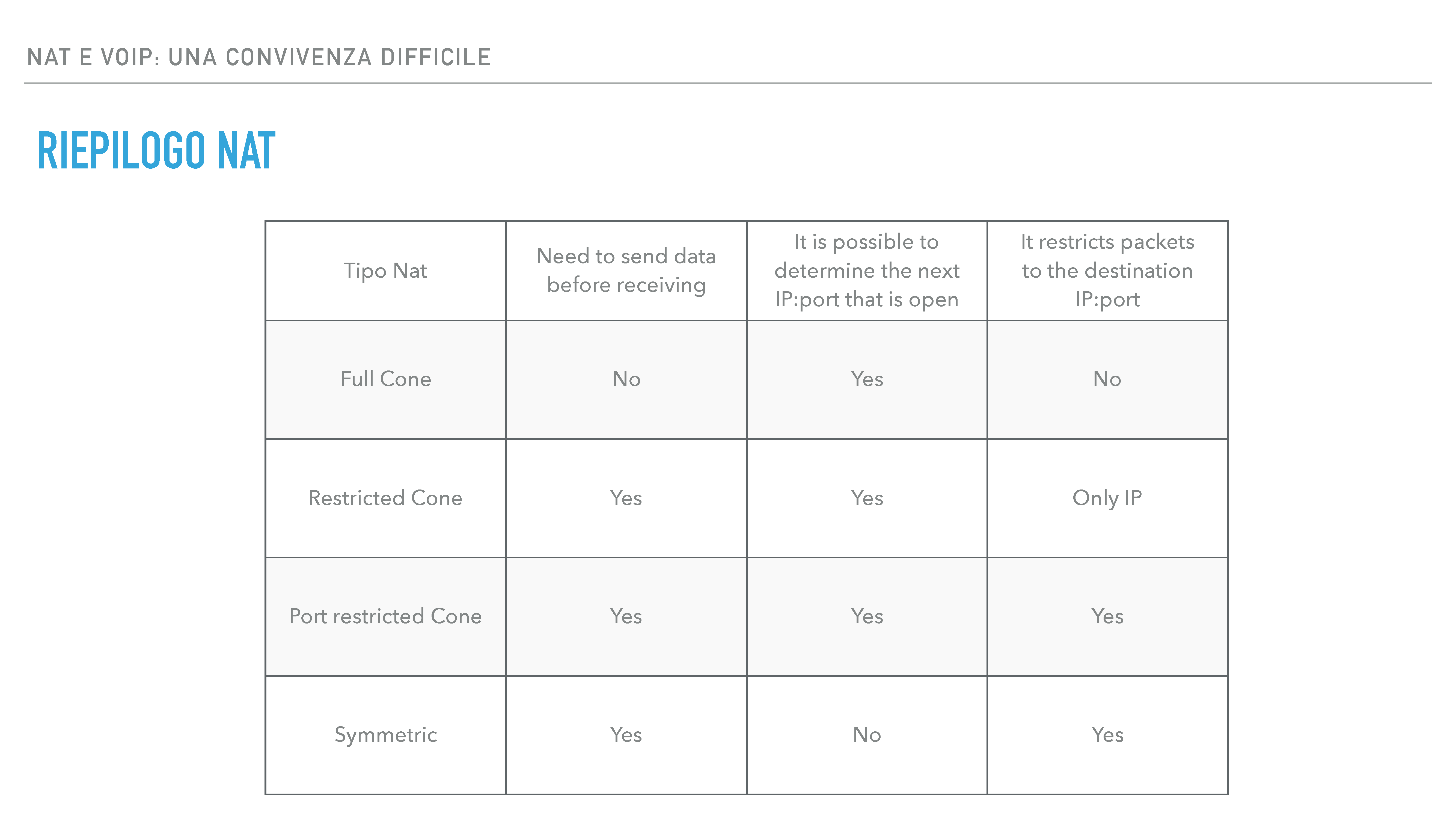Select Full Cone's 'No' under send data column

click(626, 379)
